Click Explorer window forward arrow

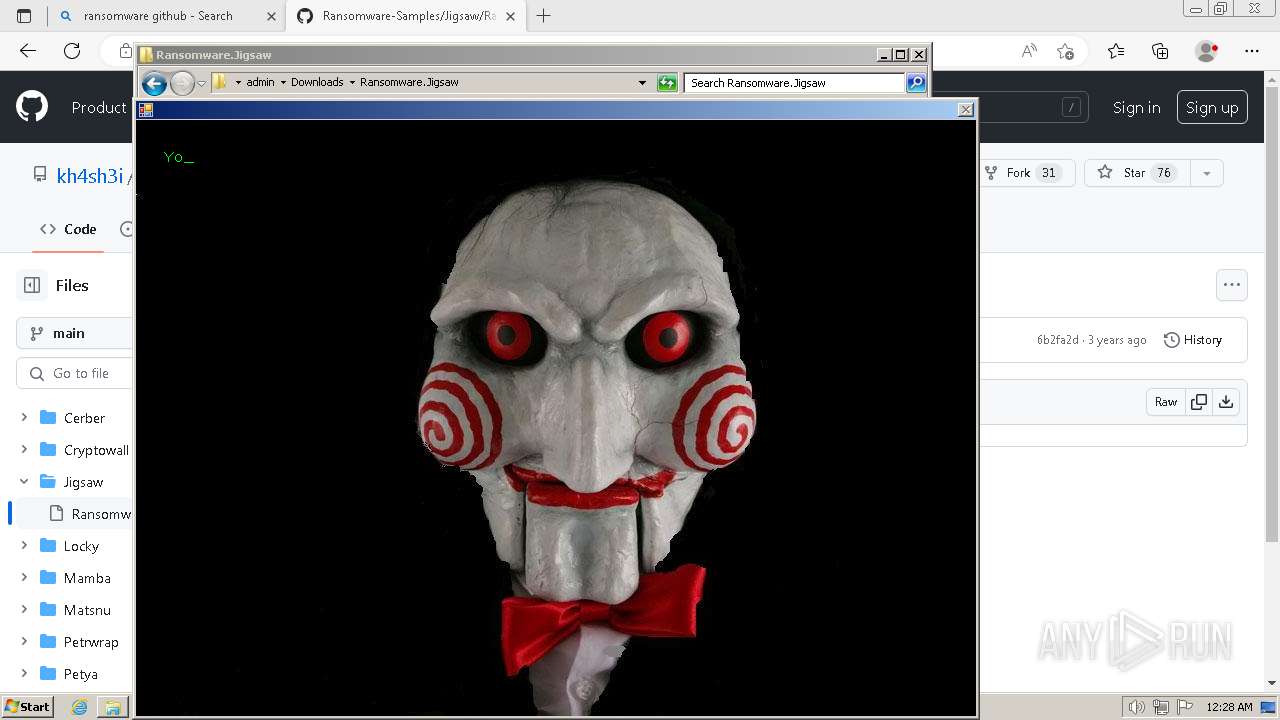point(182,83)
